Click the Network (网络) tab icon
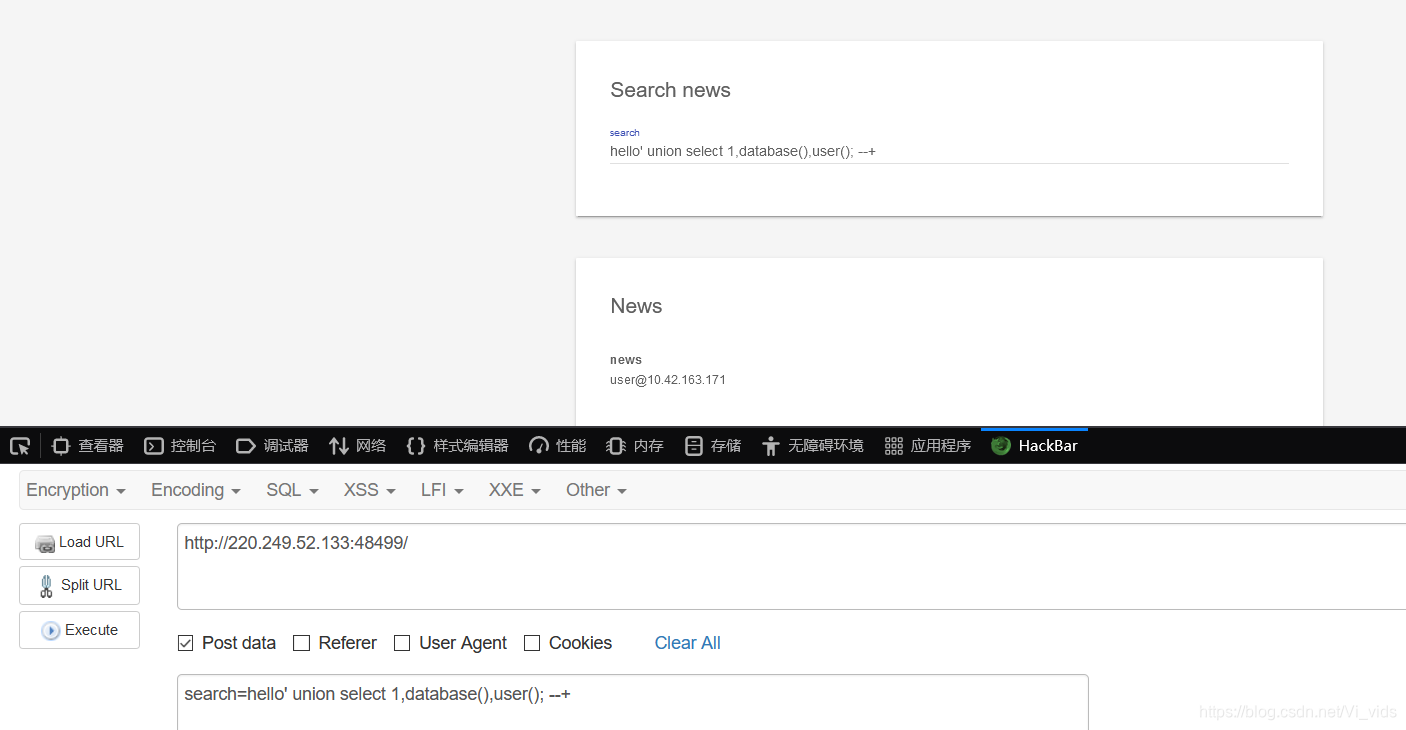1406x730 pixels. (339, 446)
